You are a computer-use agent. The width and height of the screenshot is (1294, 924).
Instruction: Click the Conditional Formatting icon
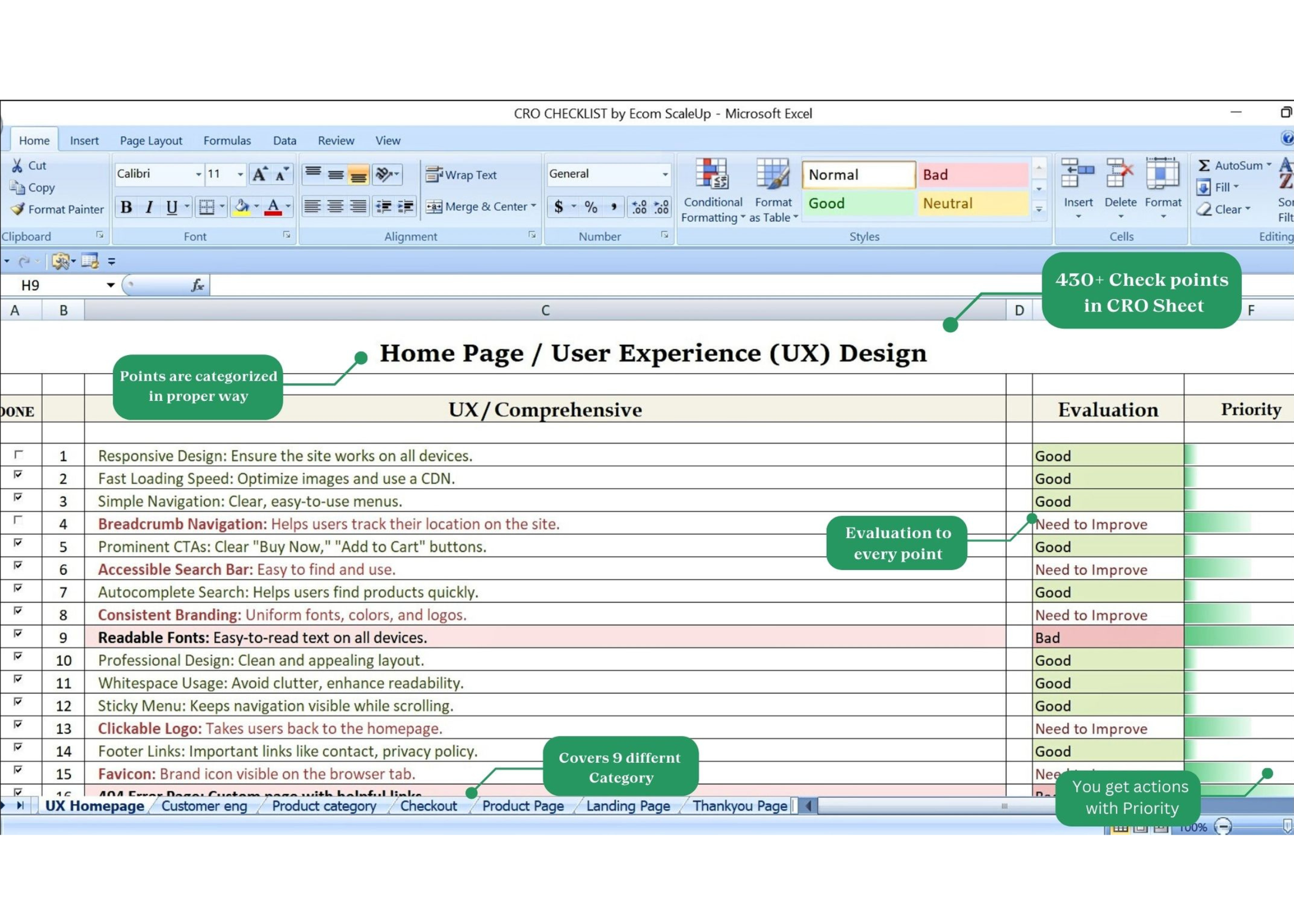click(711, 175)
